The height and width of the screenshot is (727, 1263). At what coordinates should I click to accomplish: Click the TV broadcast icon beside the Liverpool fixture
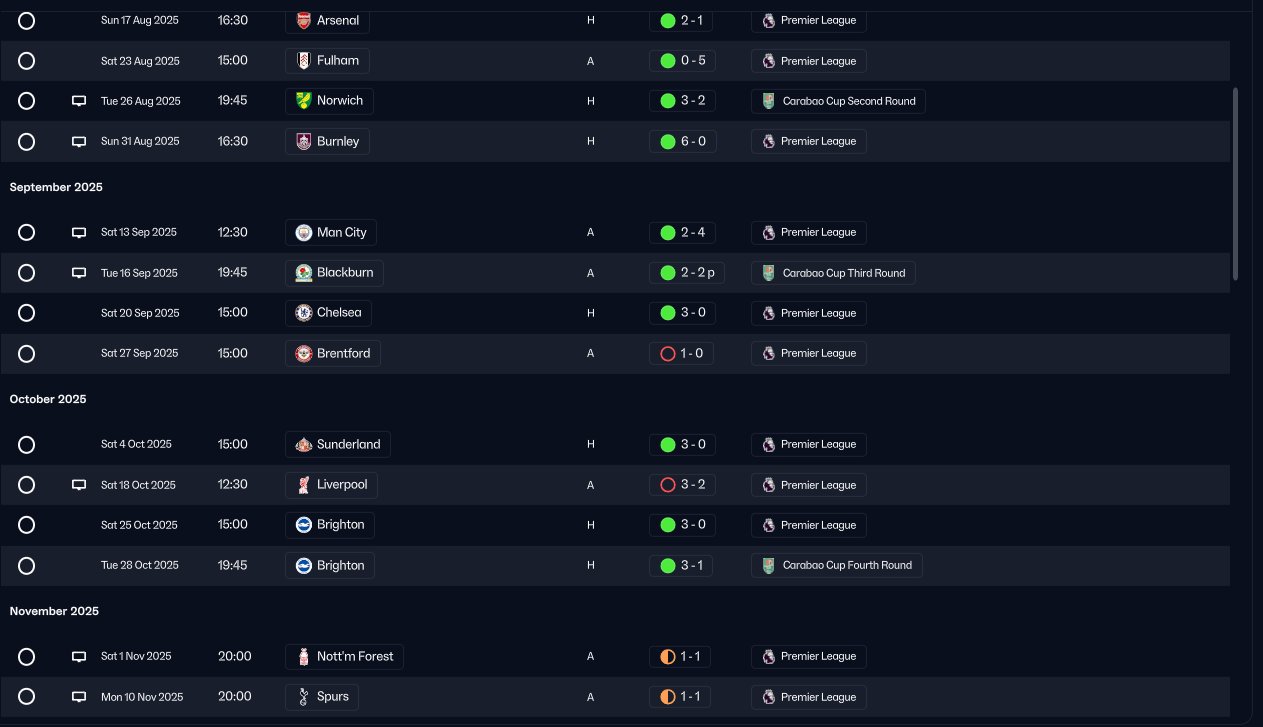(79, 485)
